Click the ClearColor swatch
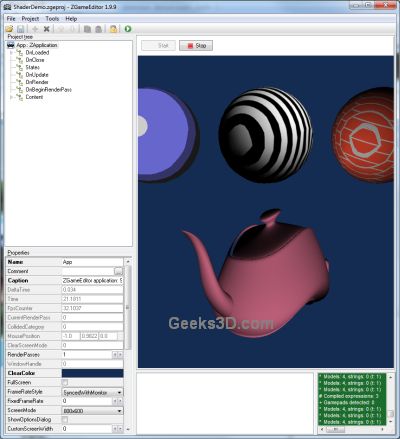Screen dimensions: 400x439 (x=93, y=373)
